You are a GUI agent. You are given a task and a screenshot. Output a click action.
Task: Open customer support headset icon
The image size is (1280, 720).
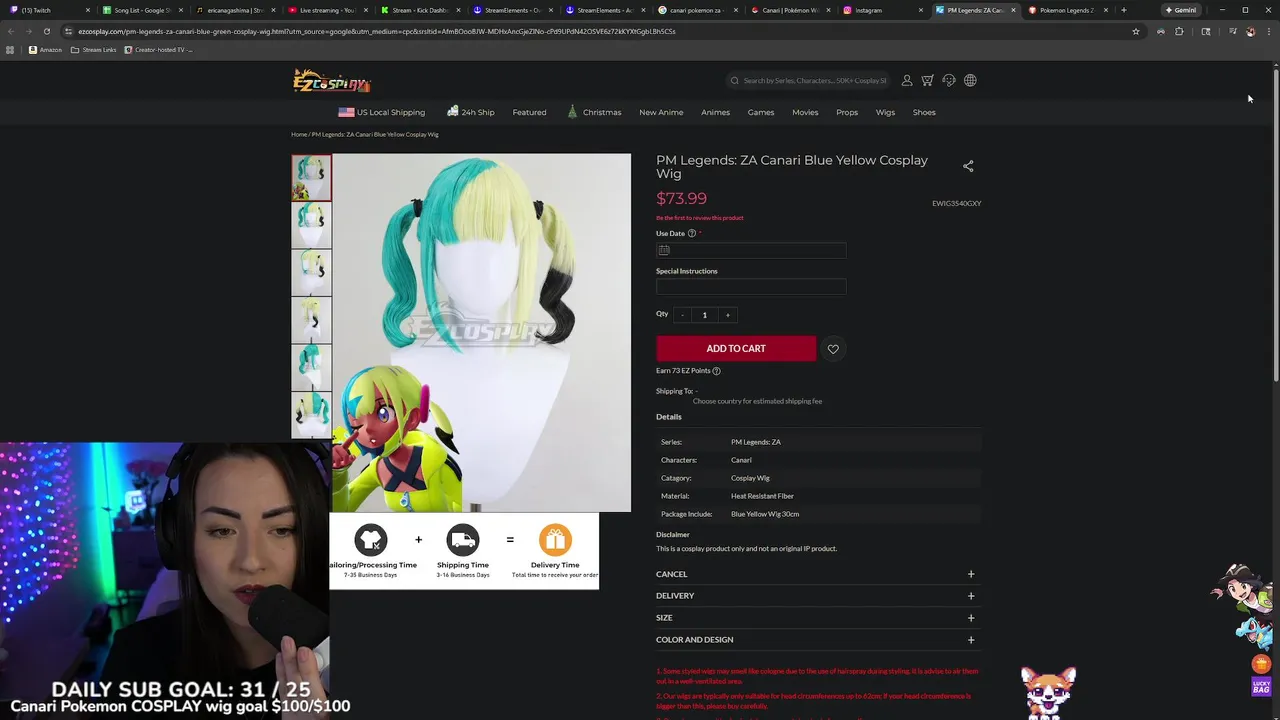[949, 80]
